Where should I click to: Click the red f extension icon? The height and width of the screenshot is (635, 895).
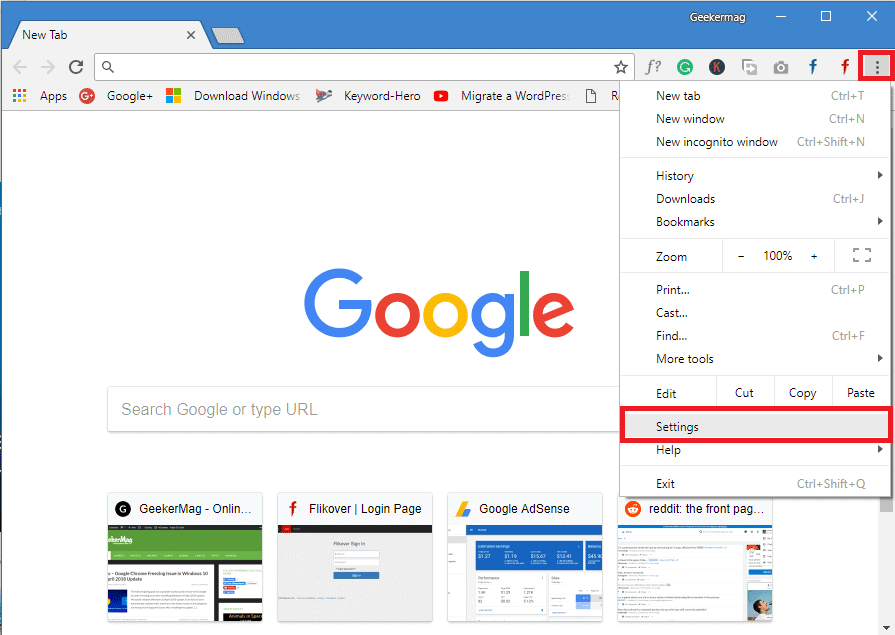[845, 67]
